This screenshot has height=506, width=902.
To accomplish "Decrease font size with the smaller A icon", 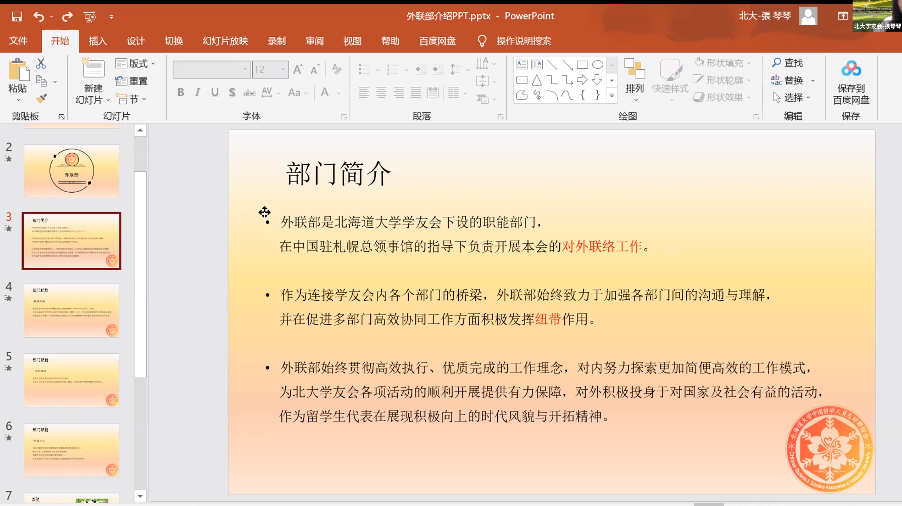I will (315, 70).
